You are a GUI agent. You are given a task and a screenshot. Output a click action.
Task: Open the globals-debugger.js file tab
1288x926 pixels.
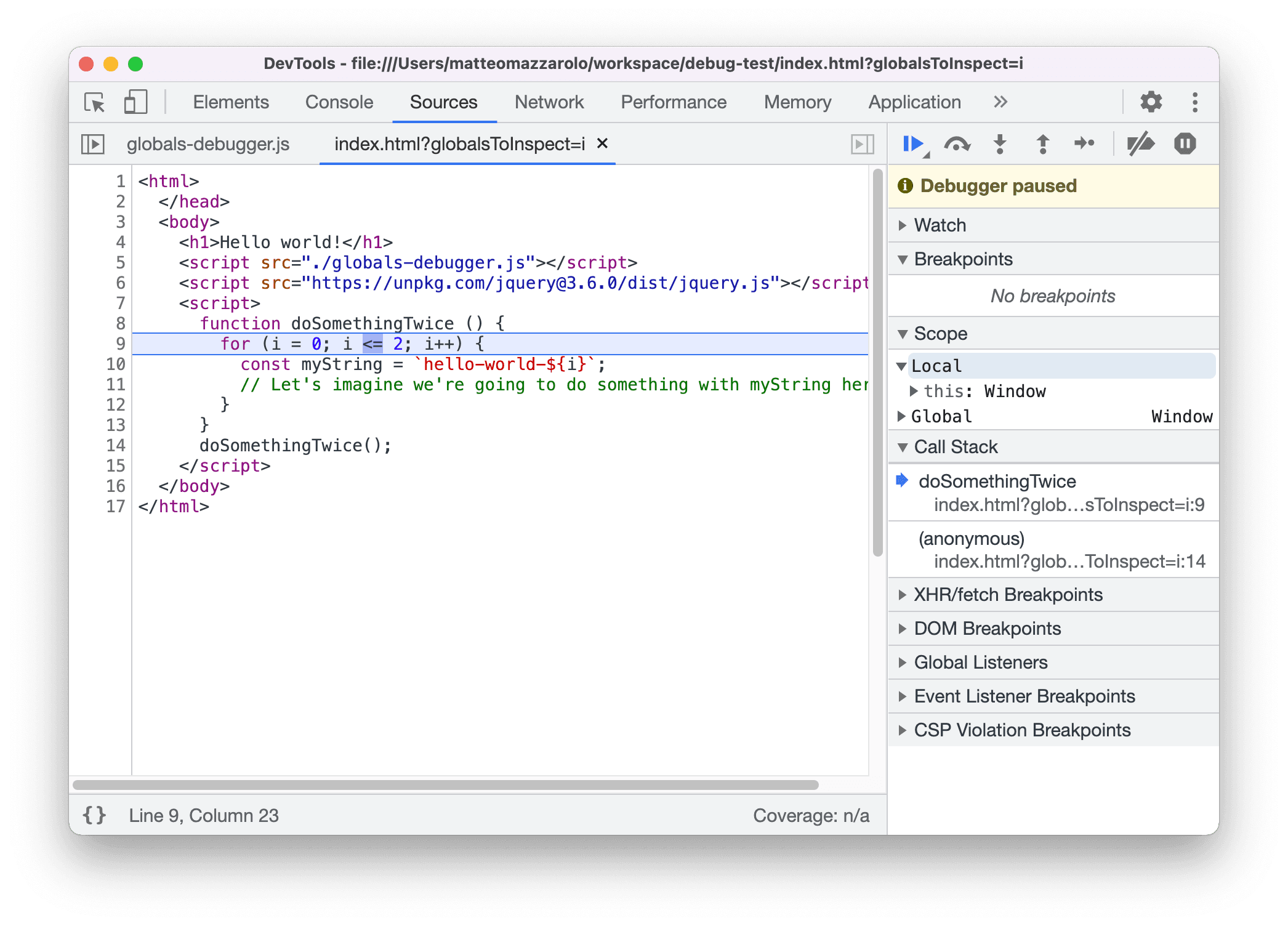tap(207, 144)
